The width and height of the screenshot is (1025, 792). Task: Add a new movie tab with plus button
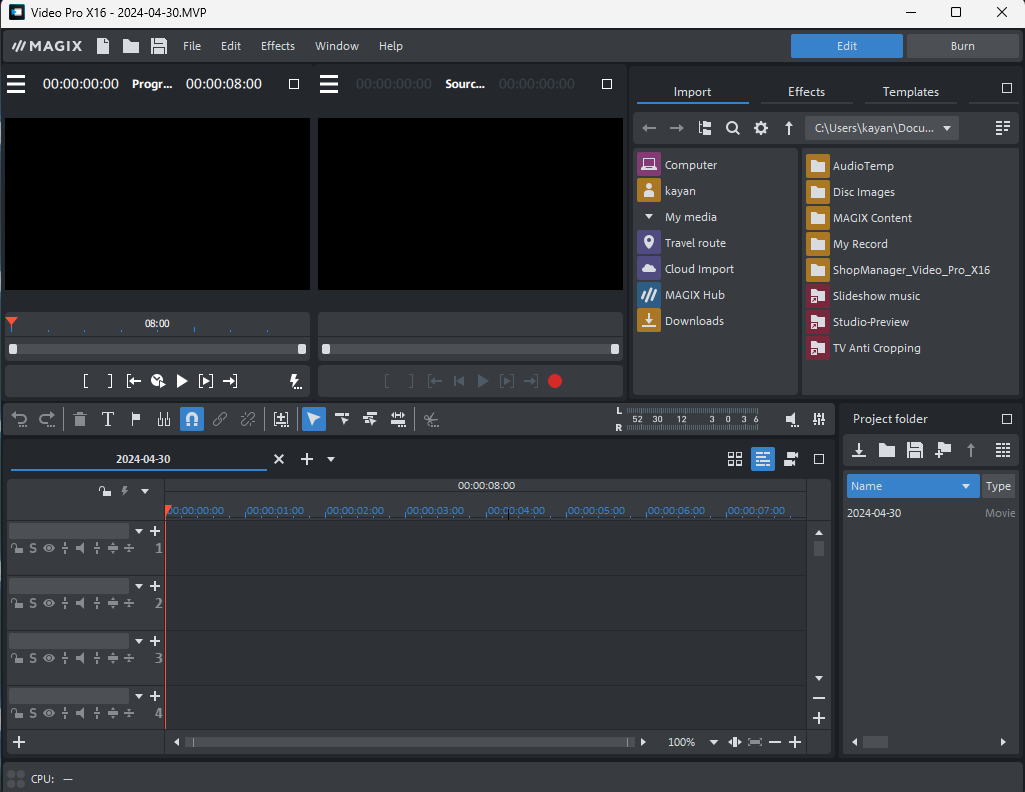tap(307, 459)
